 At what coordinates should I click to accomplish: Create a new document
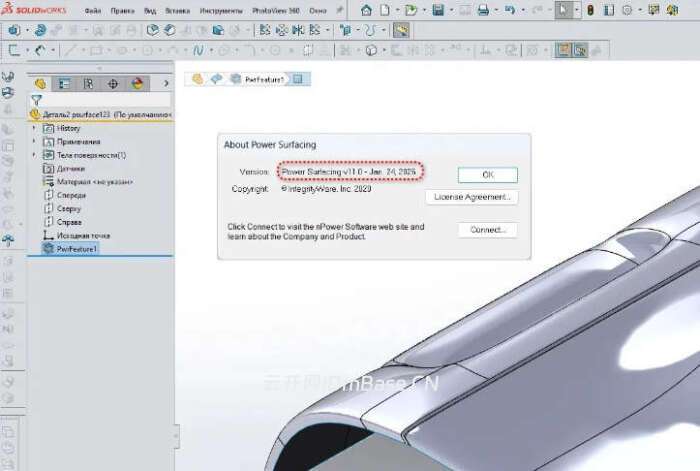point(385,10)
